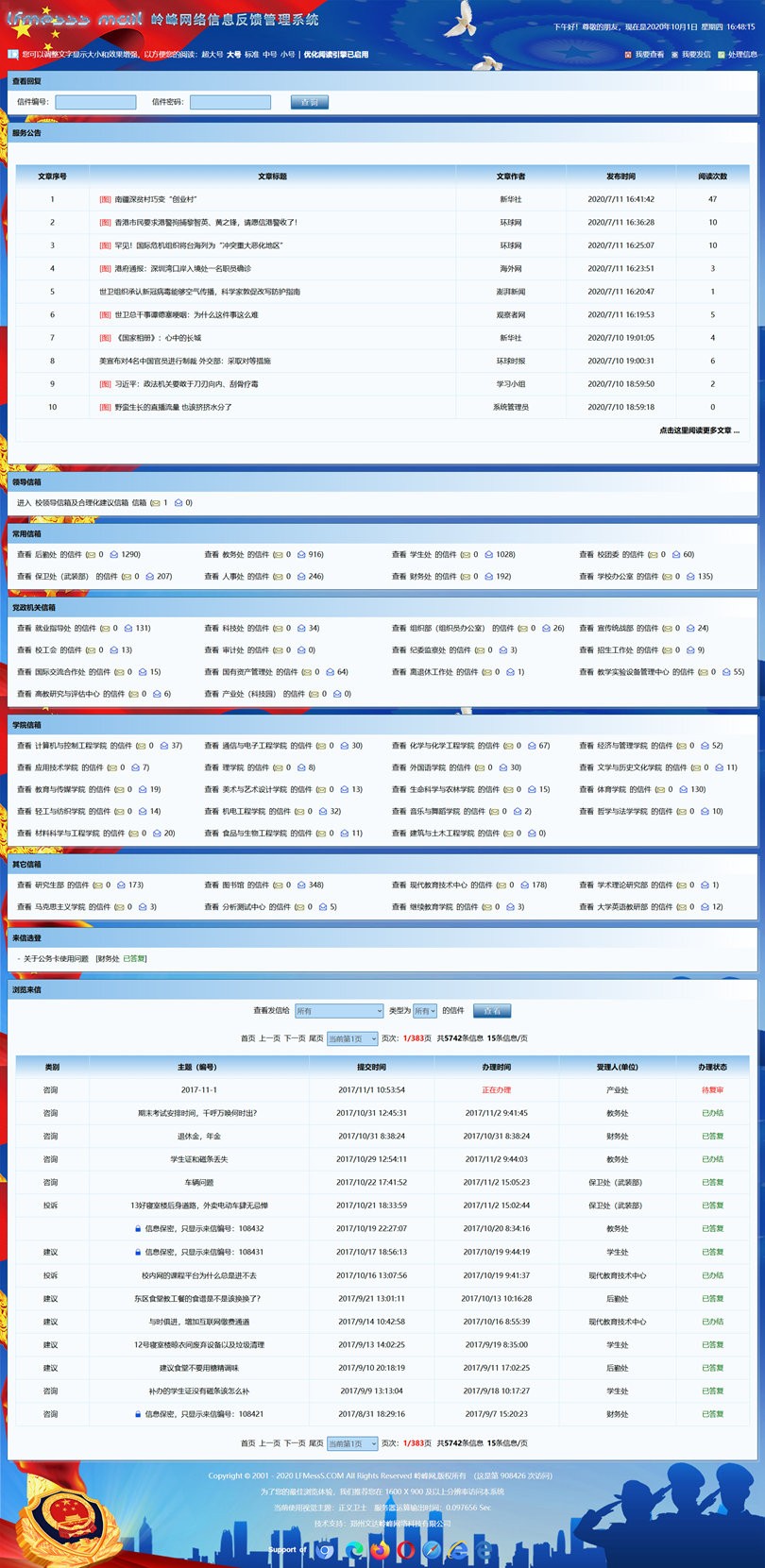This screenshot has height=1568, width=765.
Task: Select 小号 font size option
Action: [x=287, y=55]
